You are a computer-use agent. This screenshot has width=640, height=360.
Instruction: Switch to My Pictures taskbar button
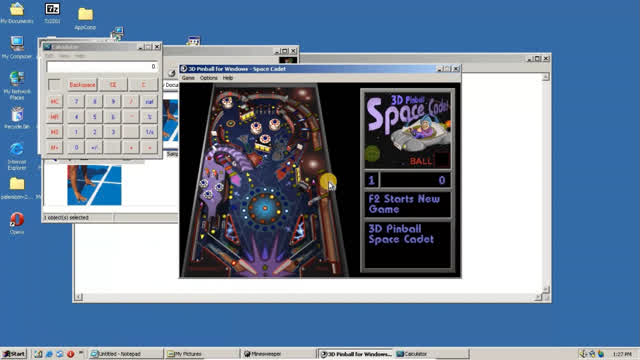(x=202, y=354)
